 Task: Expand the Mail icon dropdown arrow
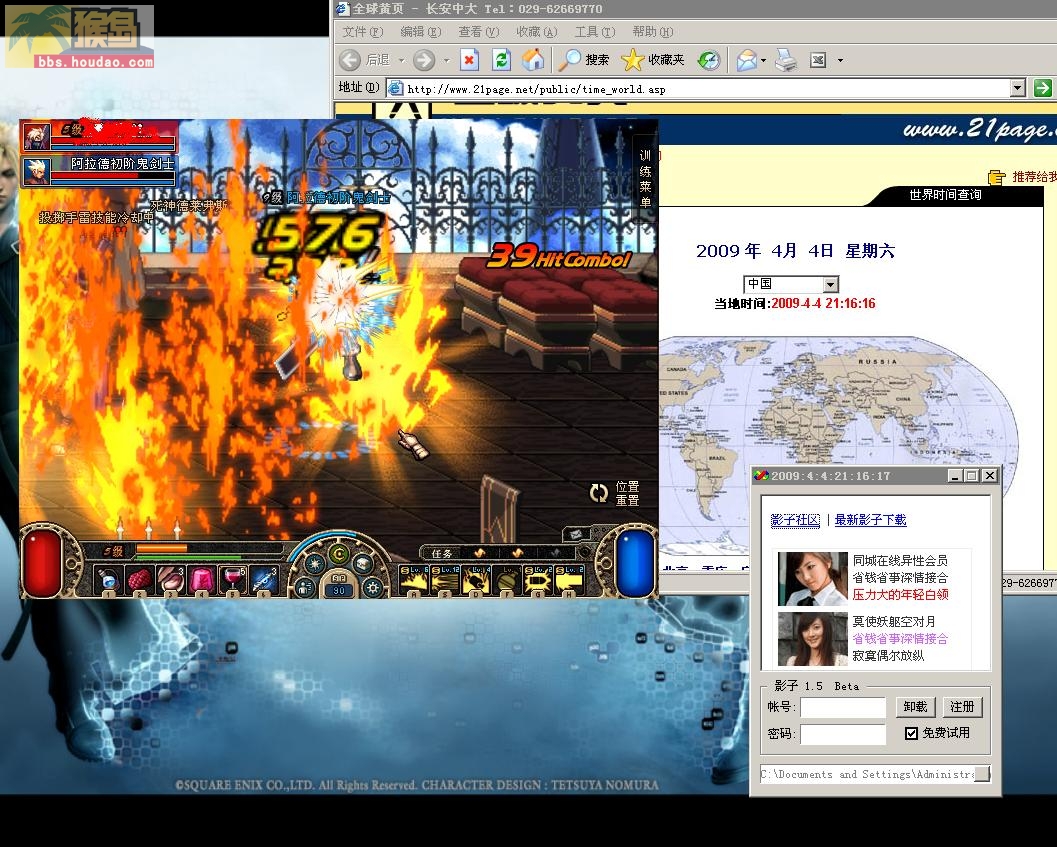click(763, 61)
